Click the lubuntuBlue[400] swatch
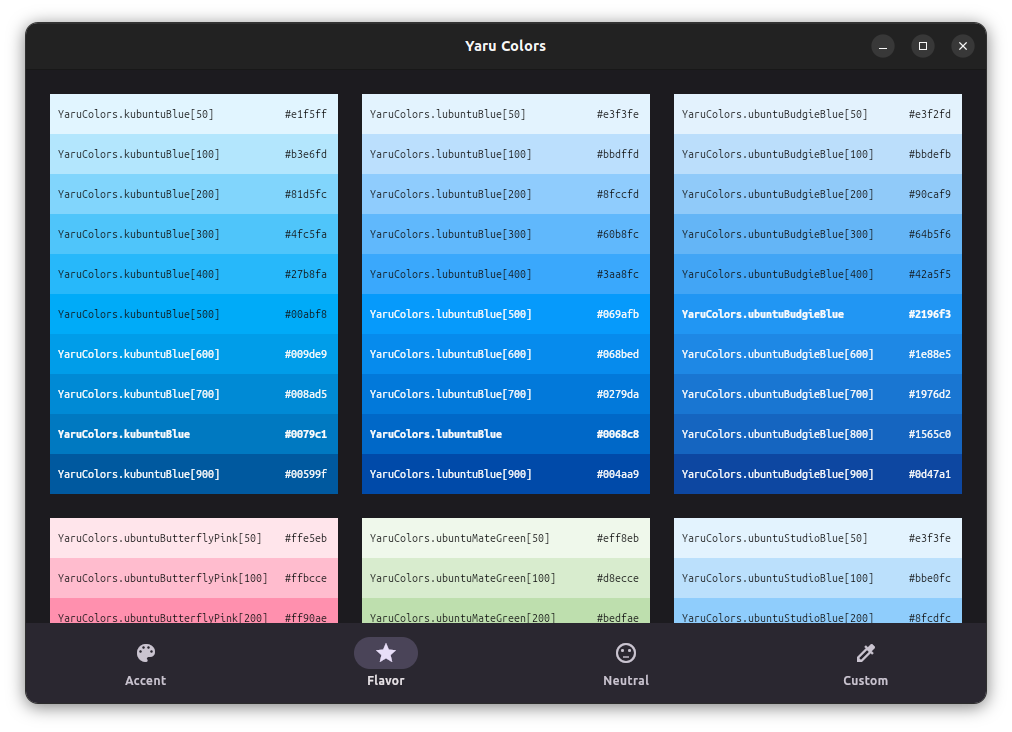Viewport: 1012px width, 732px height. (506, 274)
